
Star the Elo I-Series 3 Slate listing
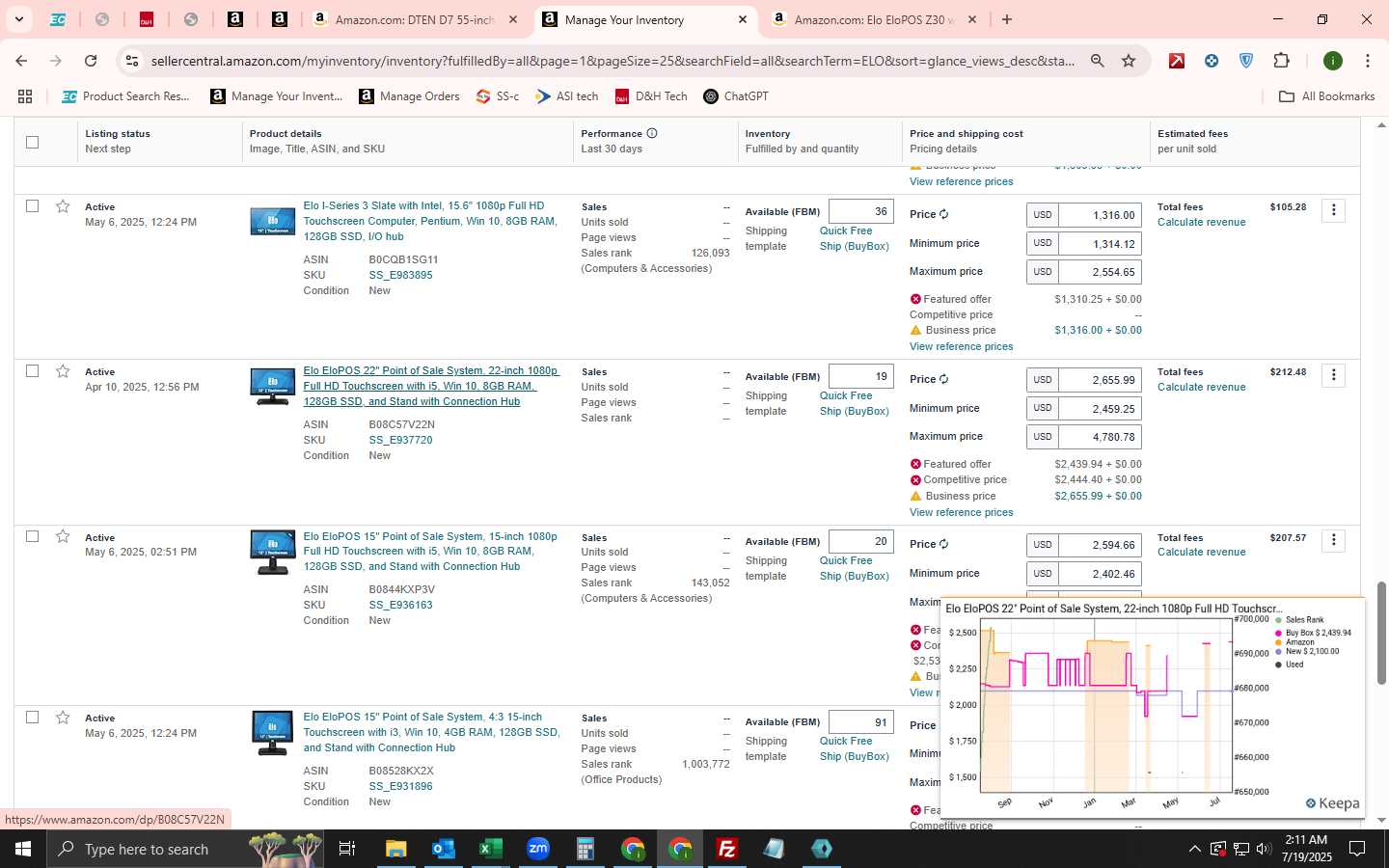coord(63,206)
